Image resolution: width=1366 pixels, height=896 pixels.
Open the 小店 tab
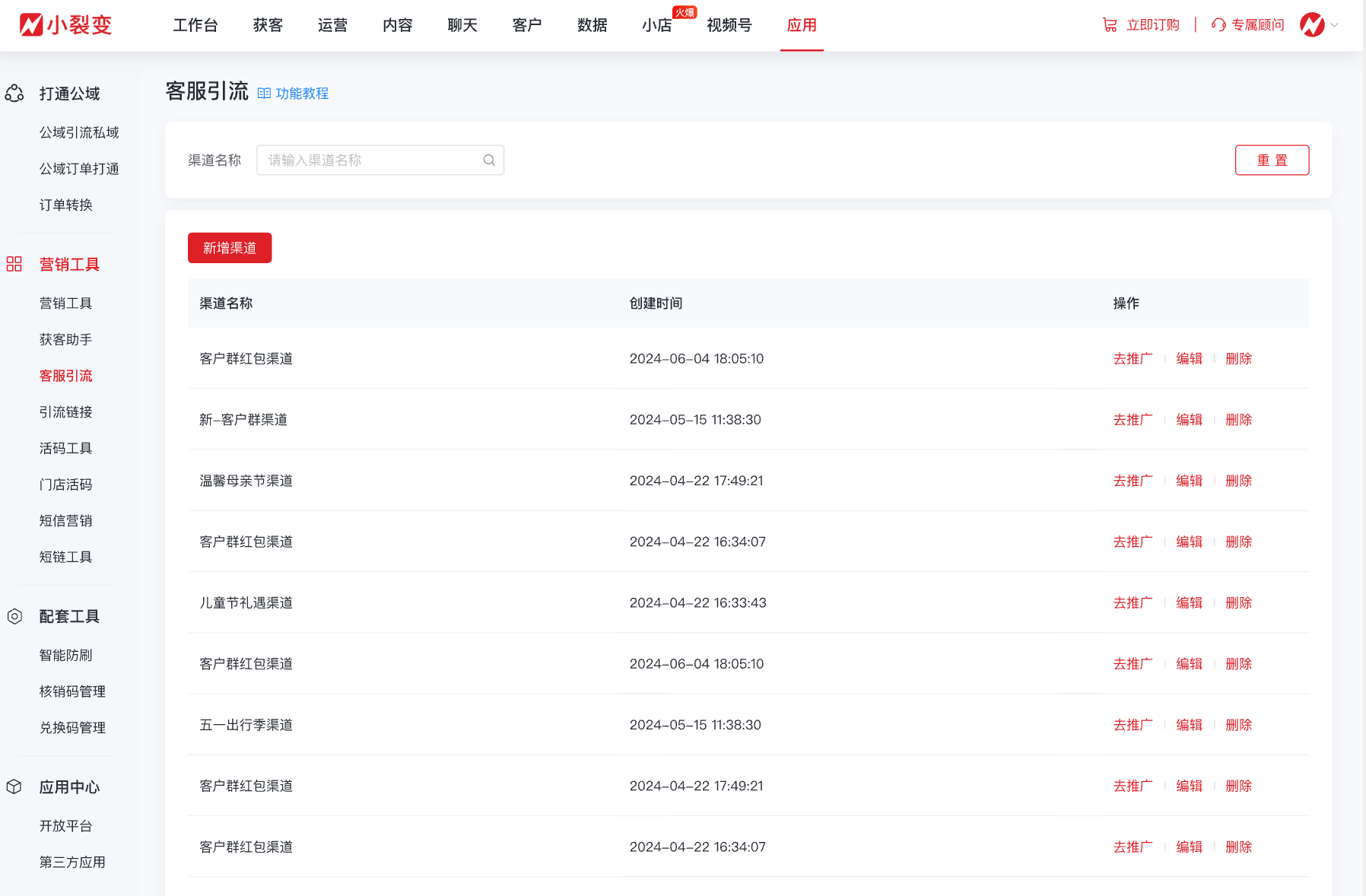(657, 25)
